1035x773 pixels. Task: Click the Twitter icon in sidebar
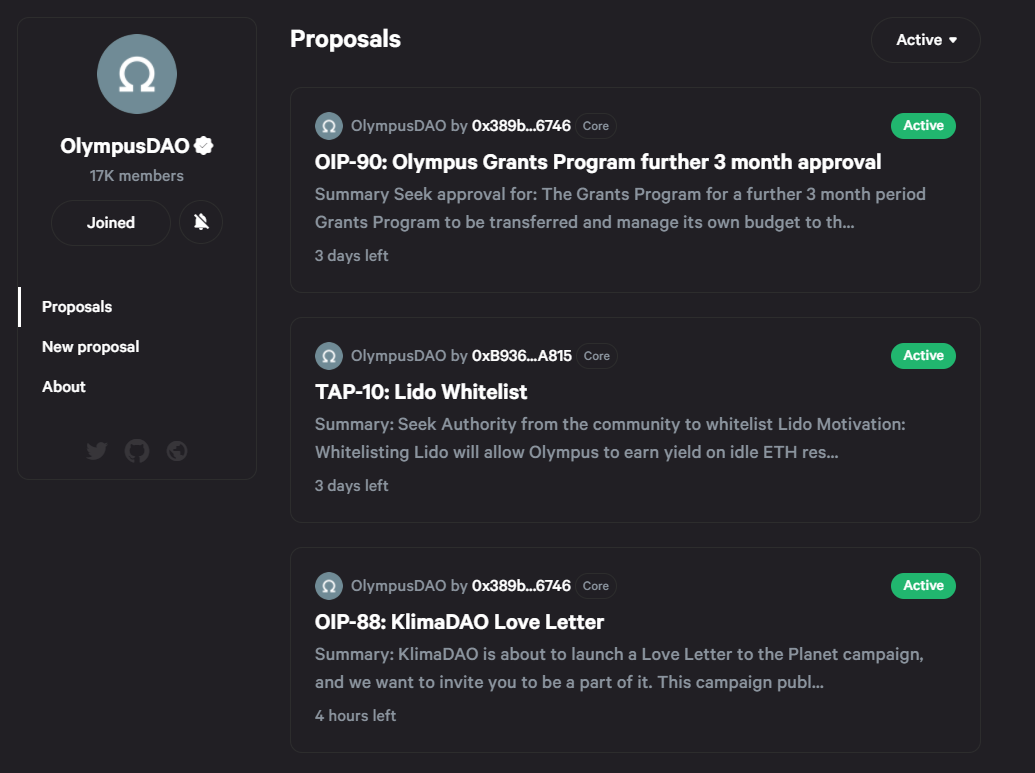97,451
